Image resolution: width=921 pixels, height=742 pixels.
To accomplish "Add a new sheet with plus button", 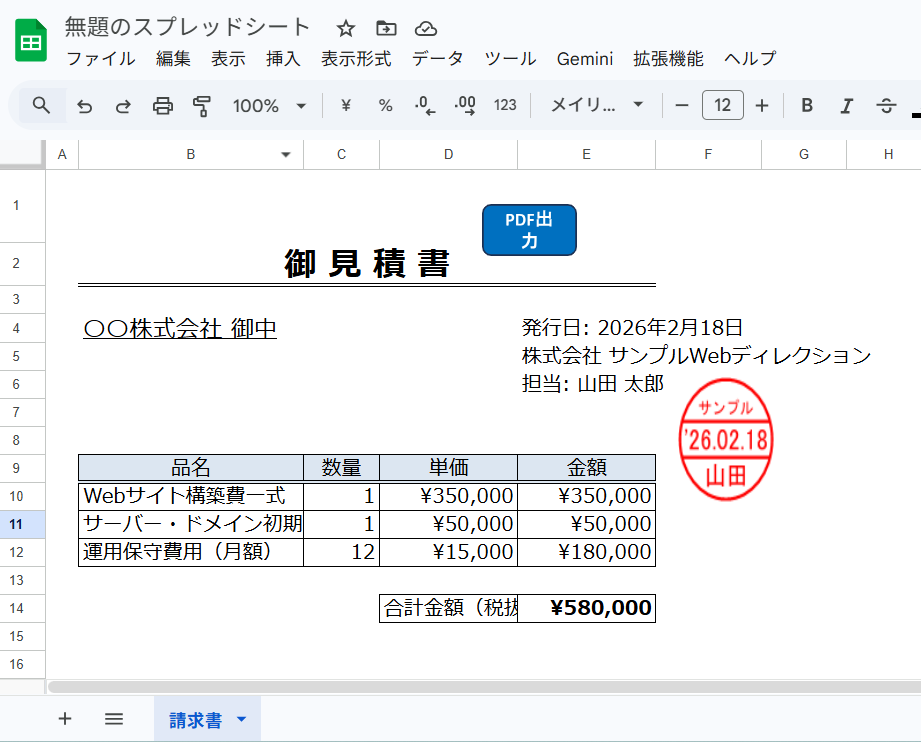I will pyautogui.click(x=65, y=719).
